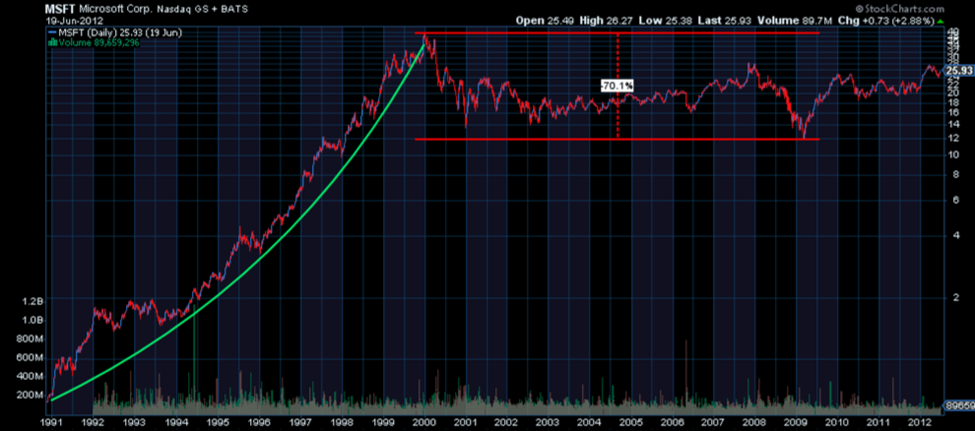Image resolution: width=975 pixels, height=431 pixels.
Task: Click the 2000 year label on the time axis
Action: [424, 424]
